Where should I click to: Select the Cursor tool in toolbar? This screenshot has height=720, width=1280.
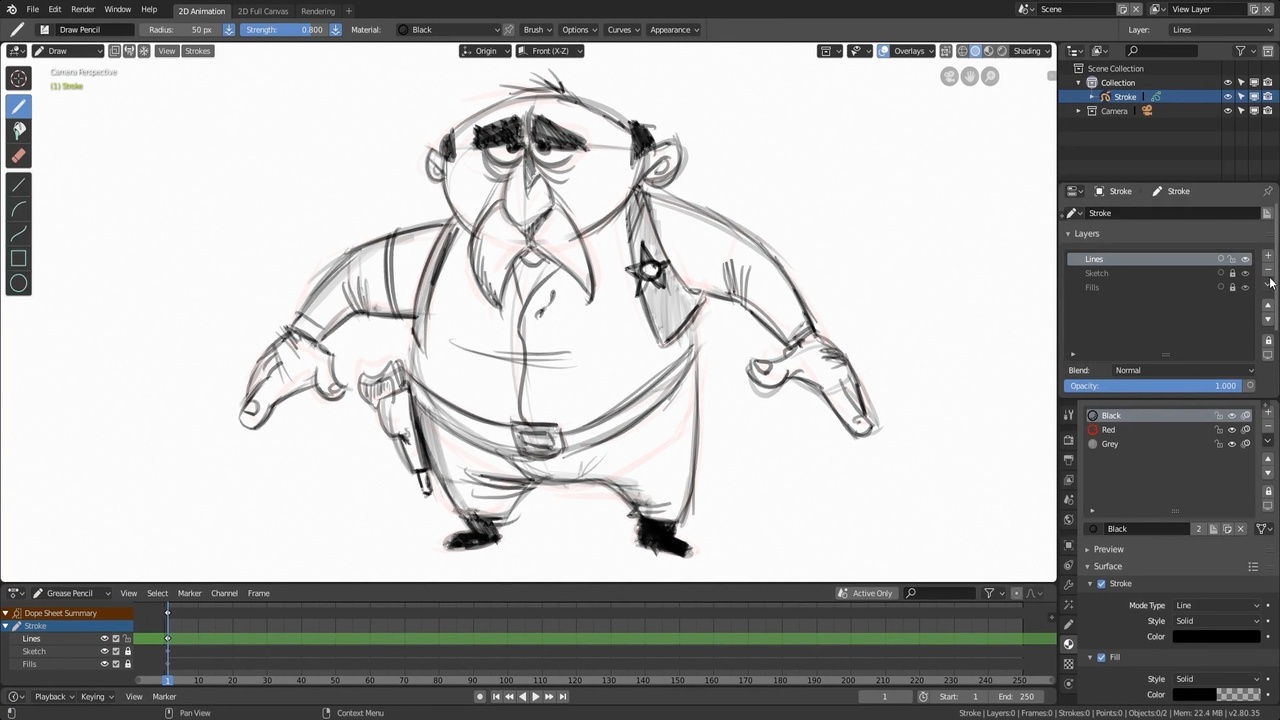pos(18,78)
